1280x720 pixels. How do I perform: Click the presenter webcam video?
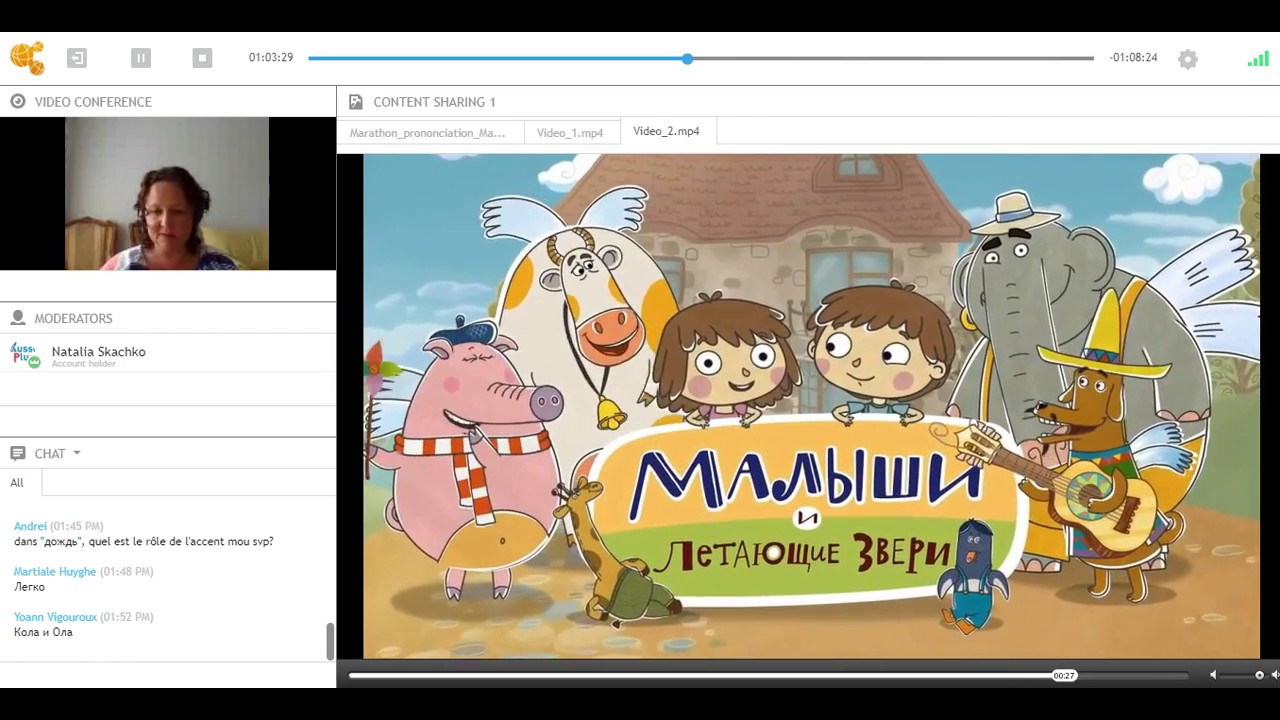click(167, 194)
